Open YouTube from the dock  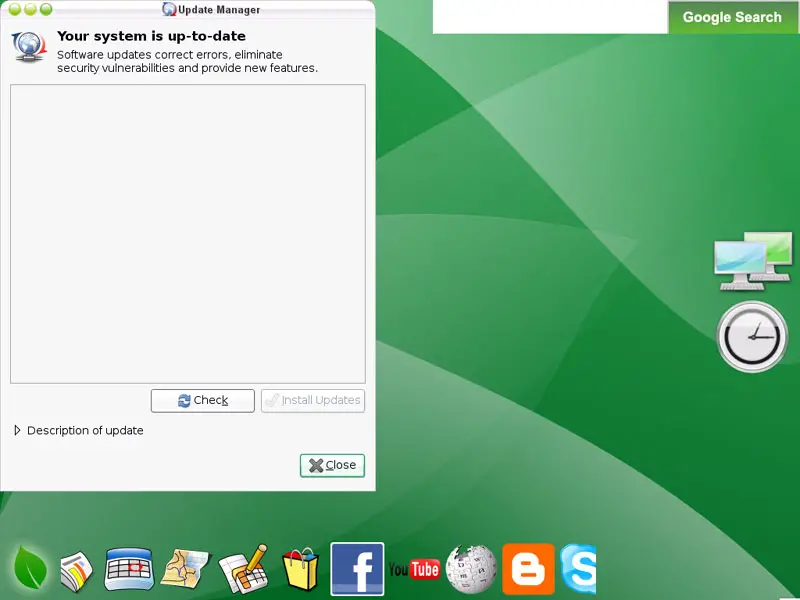(x=414, y=569)
